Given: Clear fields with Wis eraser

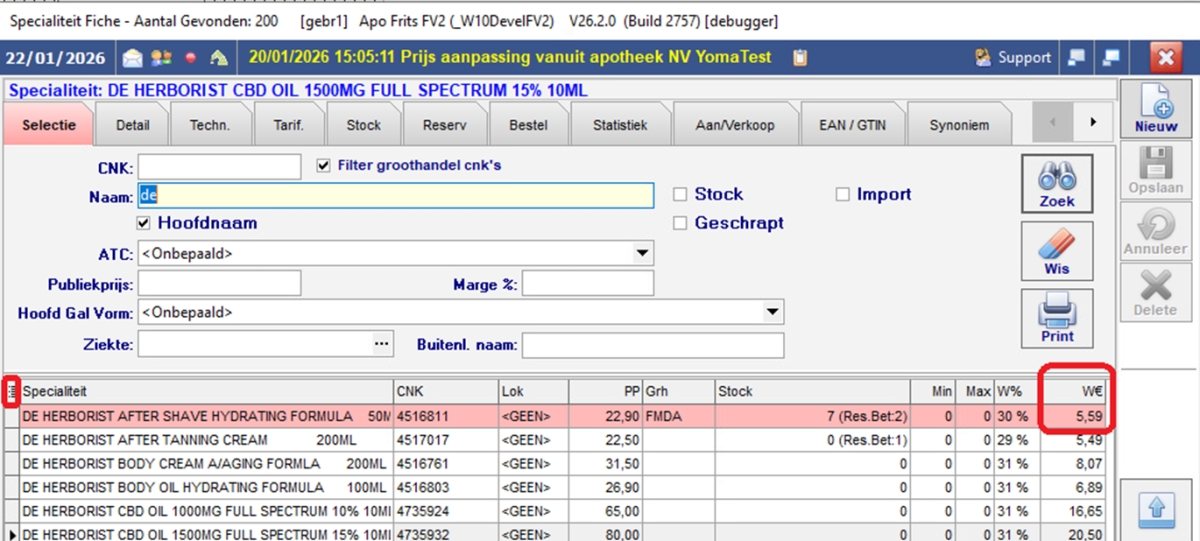Looking at the screenshot, I should click(1057, 250).
